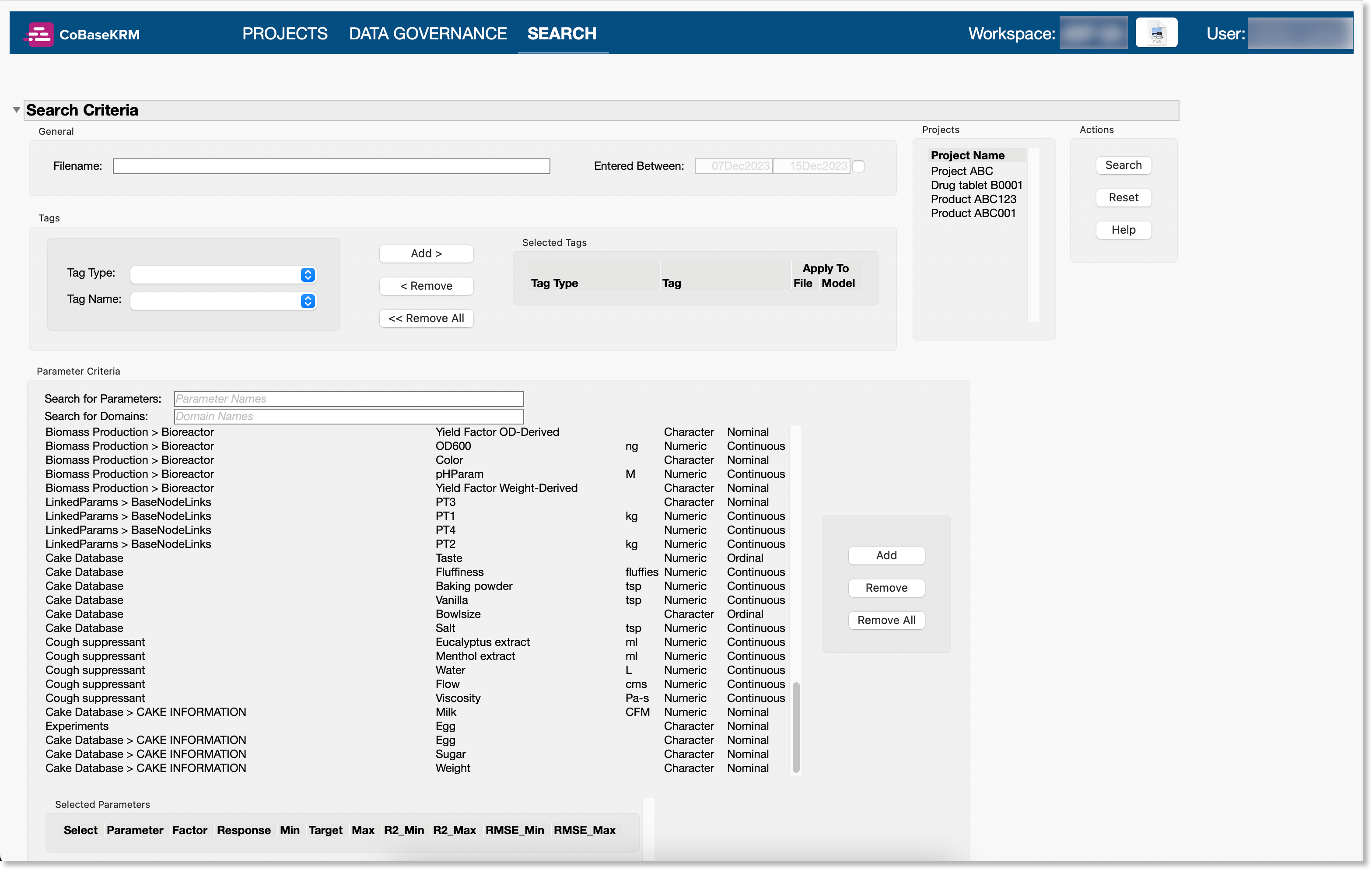Click the Add > tag button
The image size is (1372, 870).
[x=426, y=253]
